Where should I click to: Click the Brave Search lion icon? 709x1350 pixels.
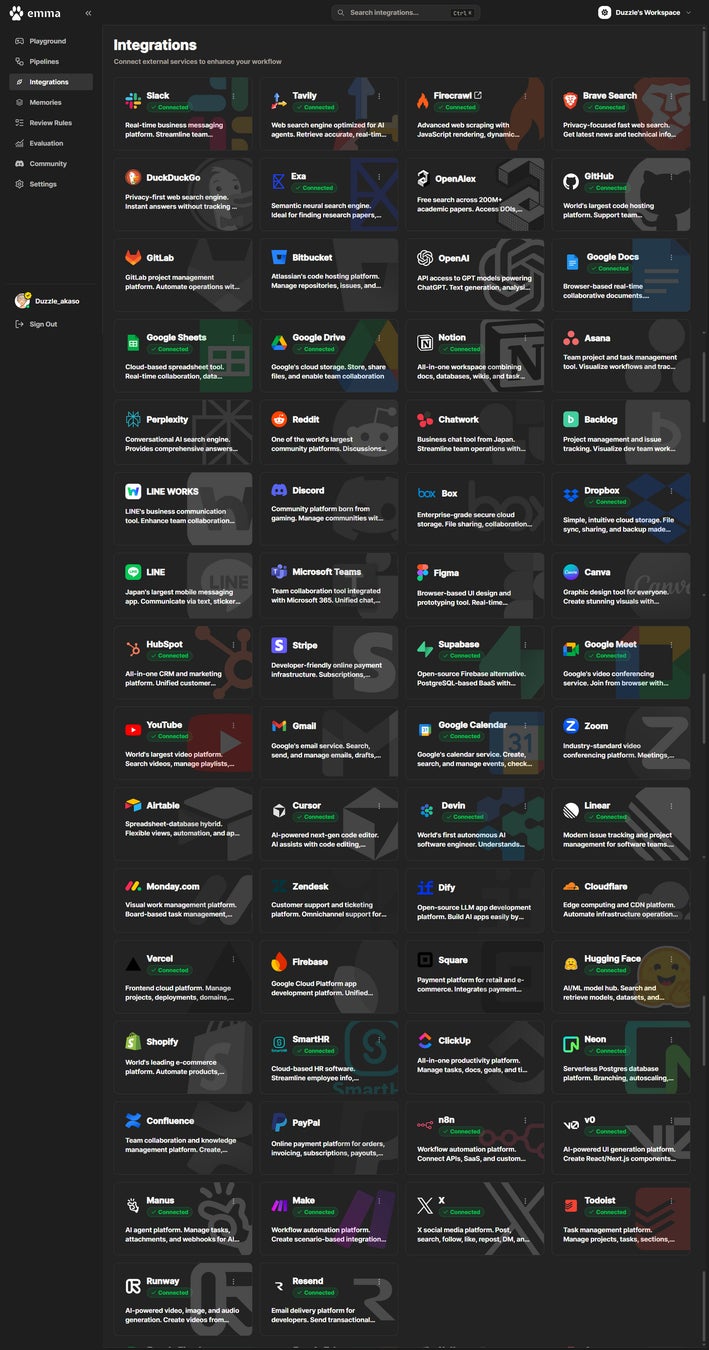[x=570, y=101]
